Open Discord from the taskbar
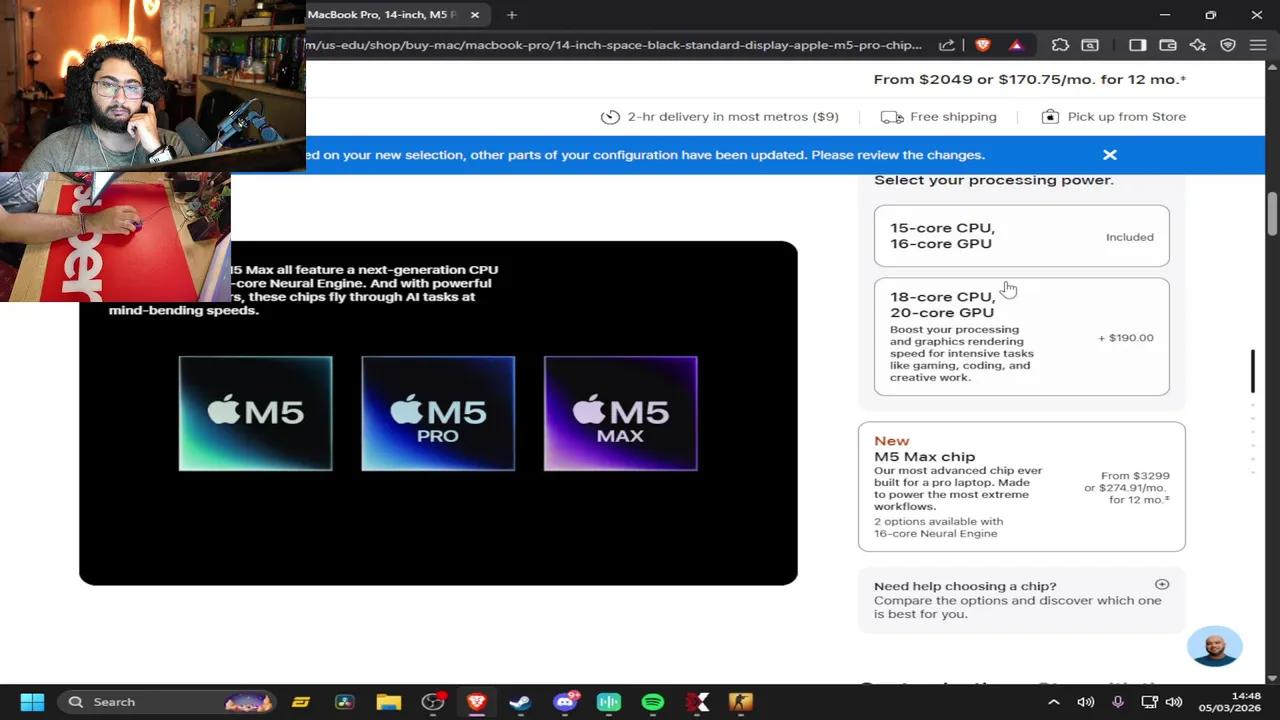This screenshot has height=720, width=1280. (x=565, y=702)
